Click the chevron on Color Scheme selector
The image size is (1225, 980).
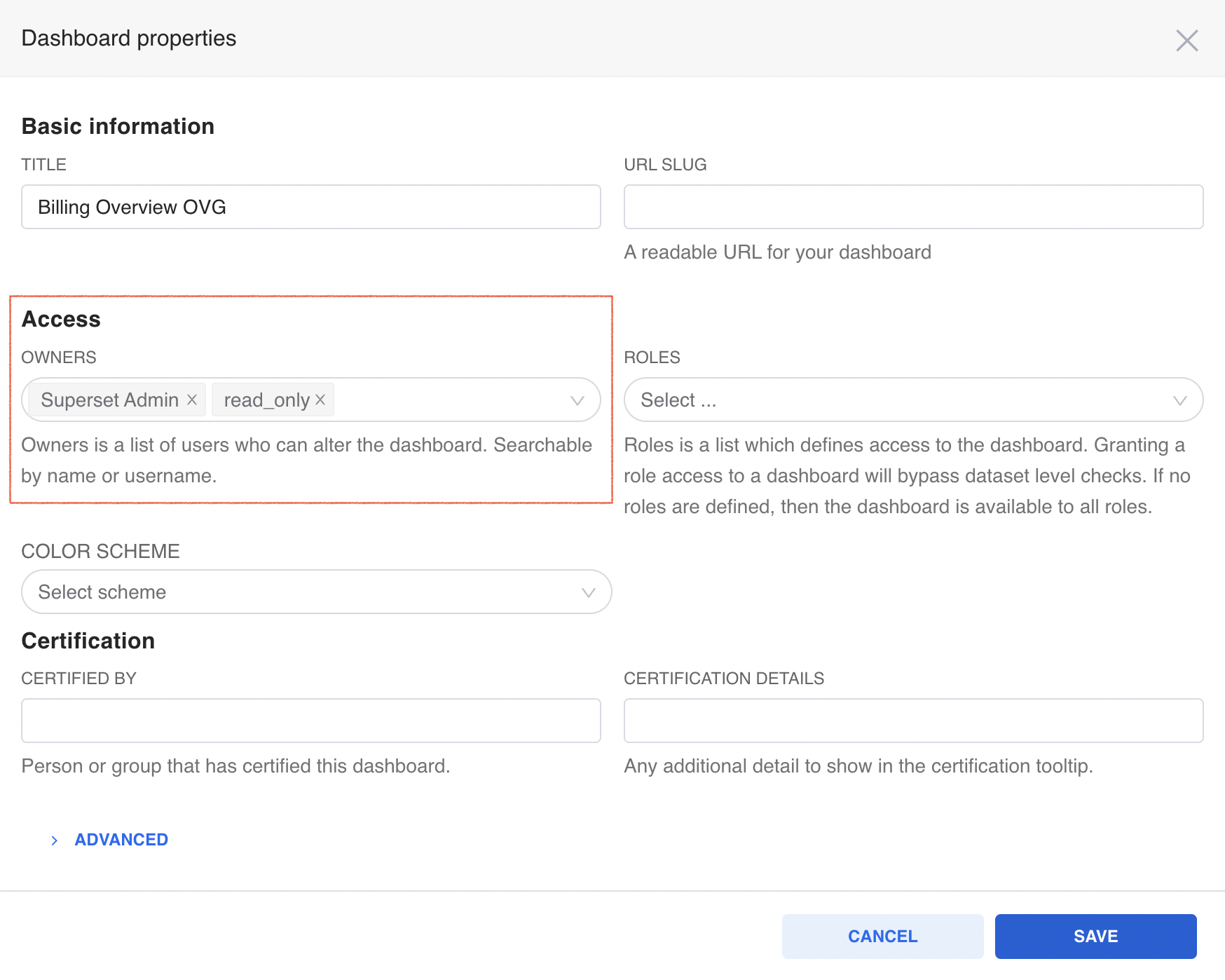(x=587, y=592)
